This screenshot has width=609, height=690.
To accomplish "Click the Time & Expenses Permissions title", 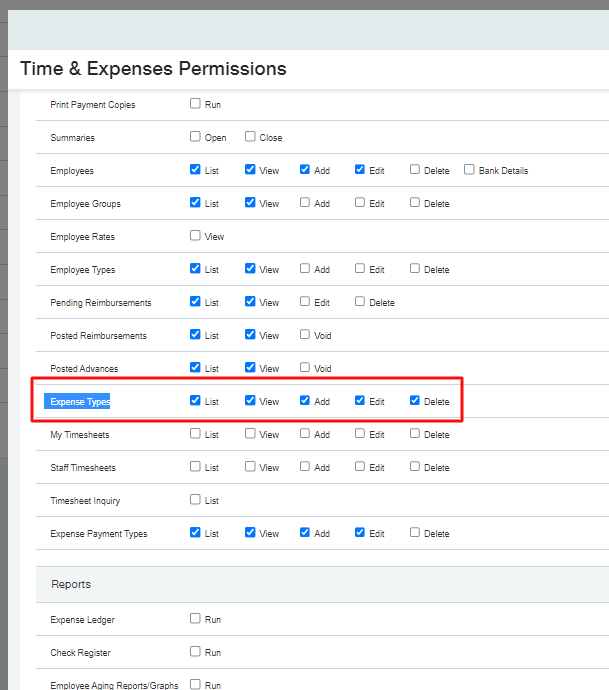I will pos(153,69).
